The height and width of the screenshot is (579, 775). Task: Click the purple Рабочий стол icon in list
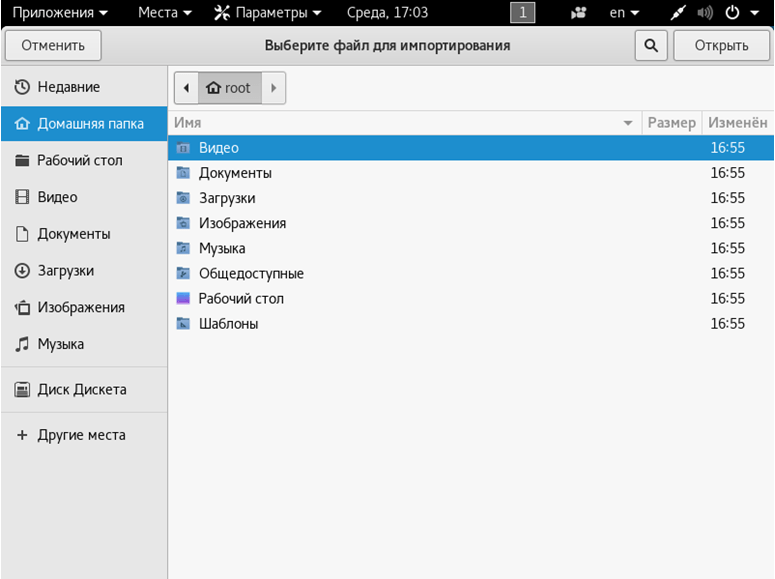pyautogui.click(x=183, y=298)
